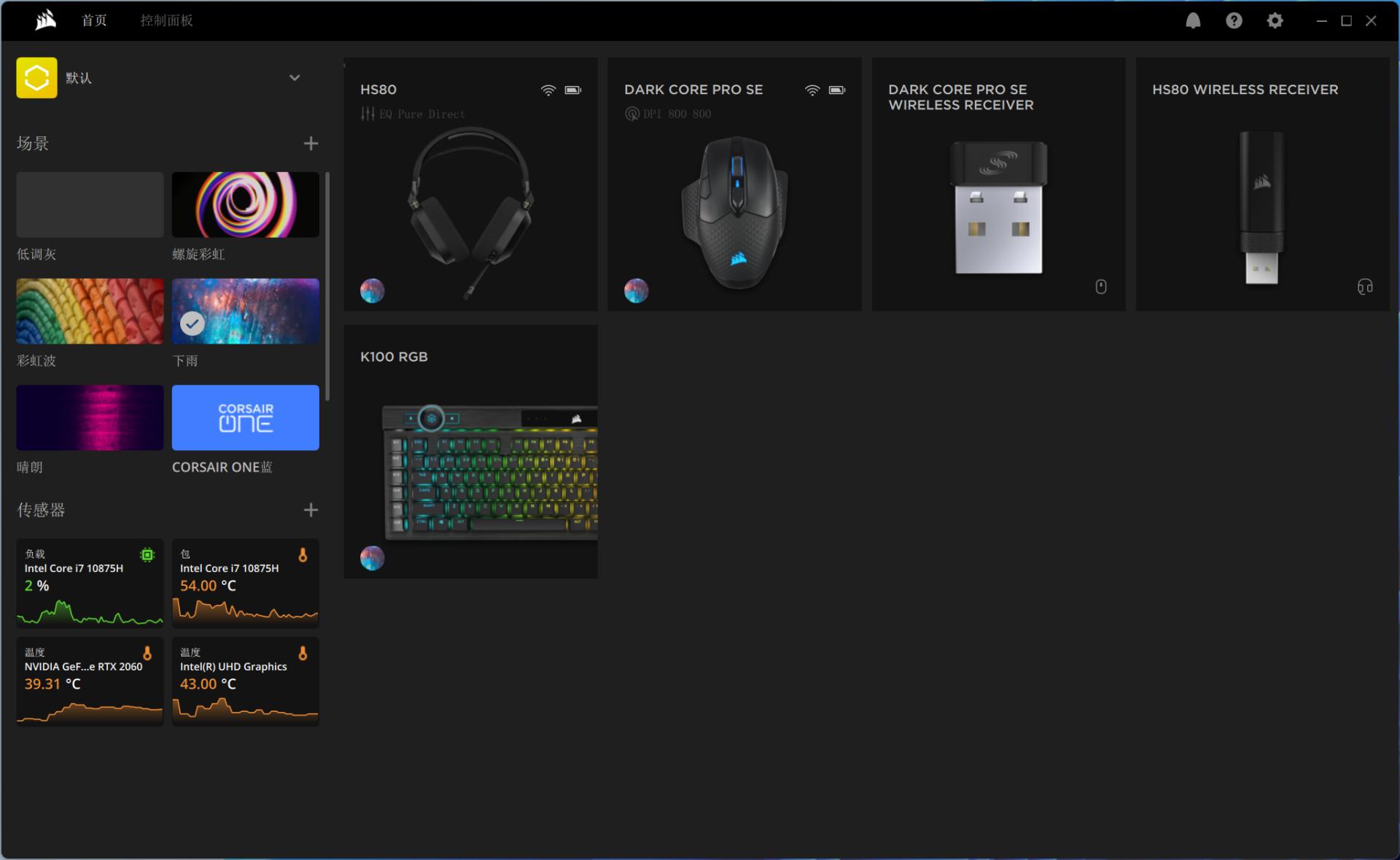
Task: Click the Dark Core Pro SE lighting indicator
Action: [636, 291]
